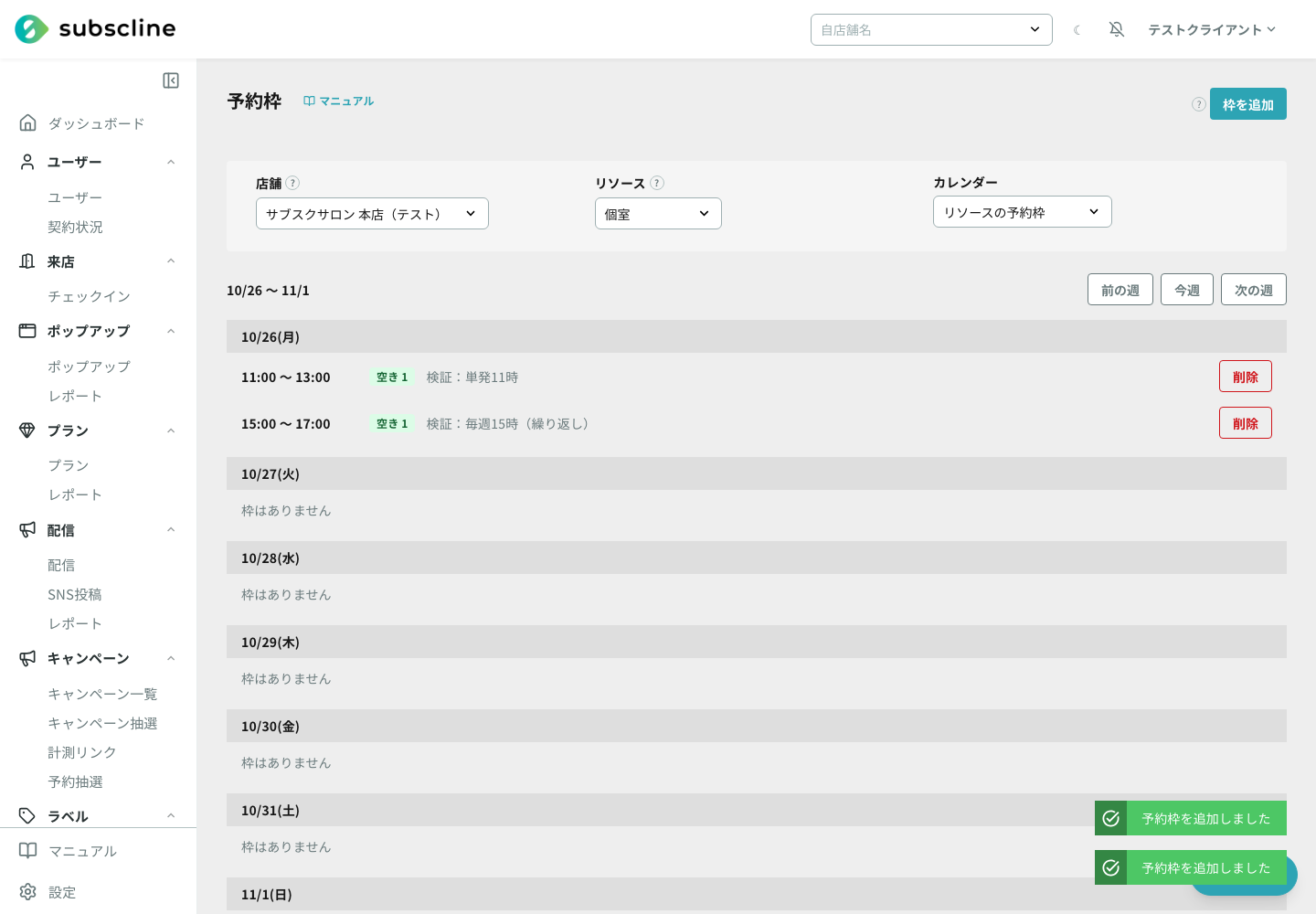Click the 前の週 button
Image resolution: width=1316 pixels, height=914 pixels.
pos(1120,290)
